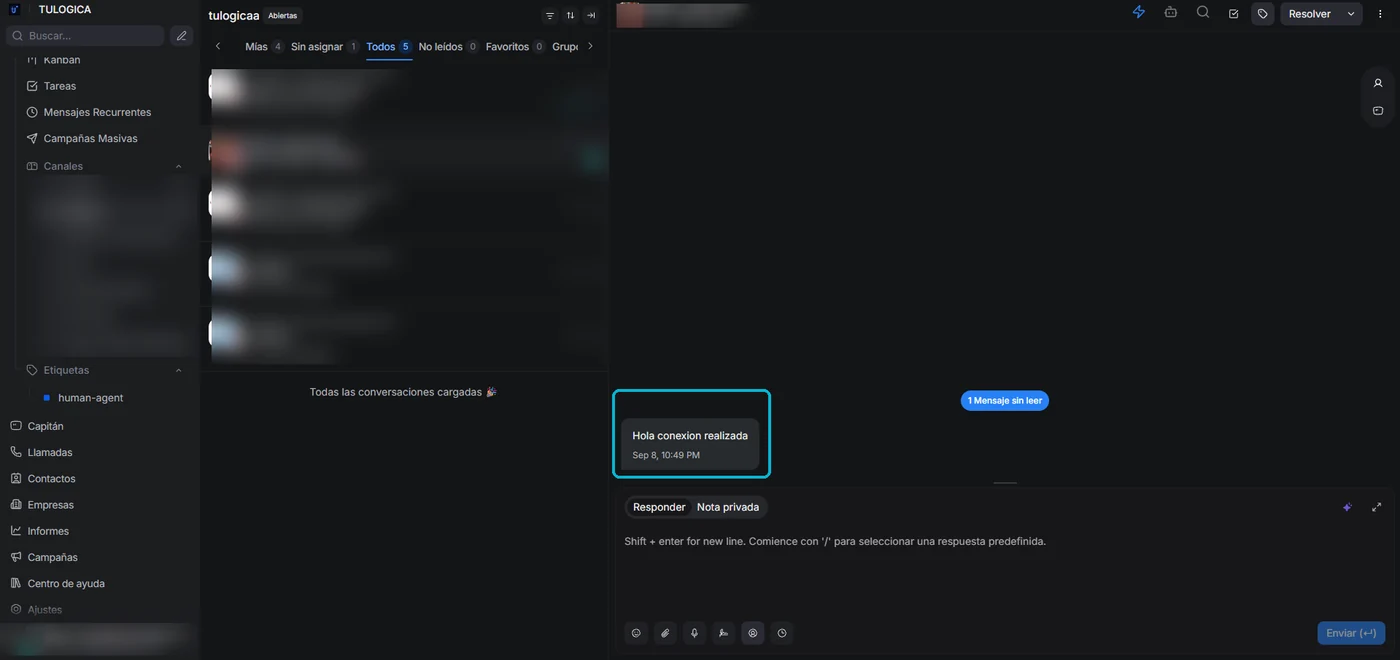Grab the reply box resize handle

tap(1005, 483)
